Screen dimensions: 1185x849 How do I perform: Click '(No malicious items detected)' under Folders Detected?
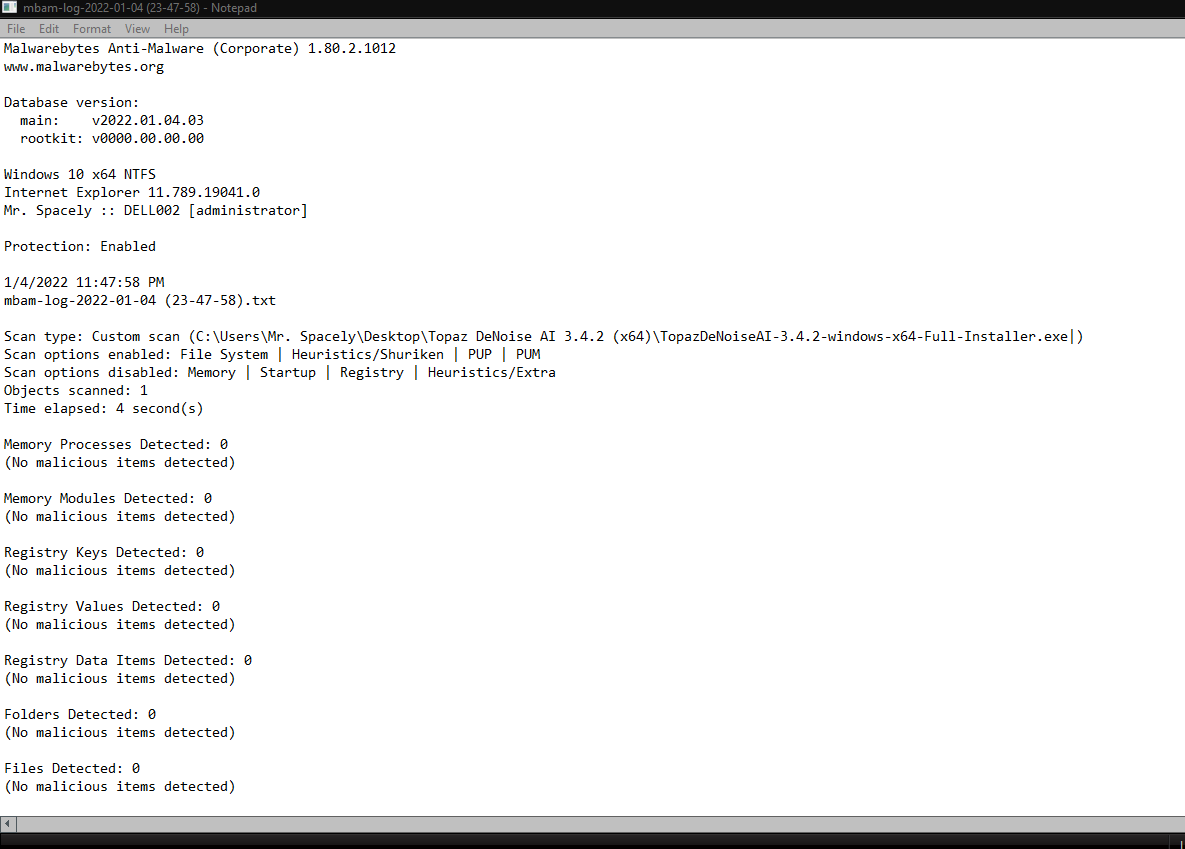(x=120, y=733)
